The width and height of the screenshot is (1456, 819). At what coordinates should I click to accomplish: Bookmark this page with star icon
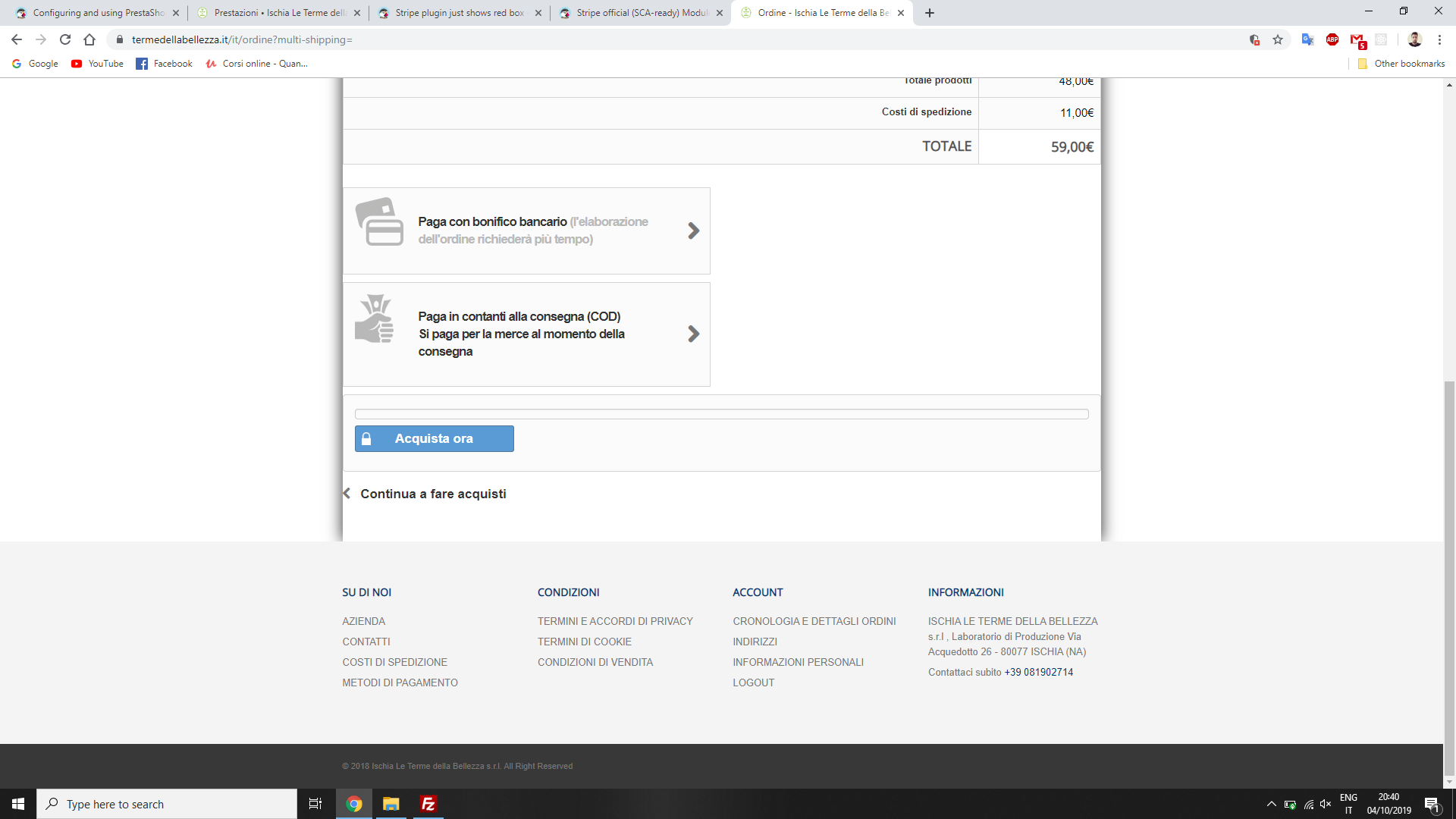click(1278, 39)
